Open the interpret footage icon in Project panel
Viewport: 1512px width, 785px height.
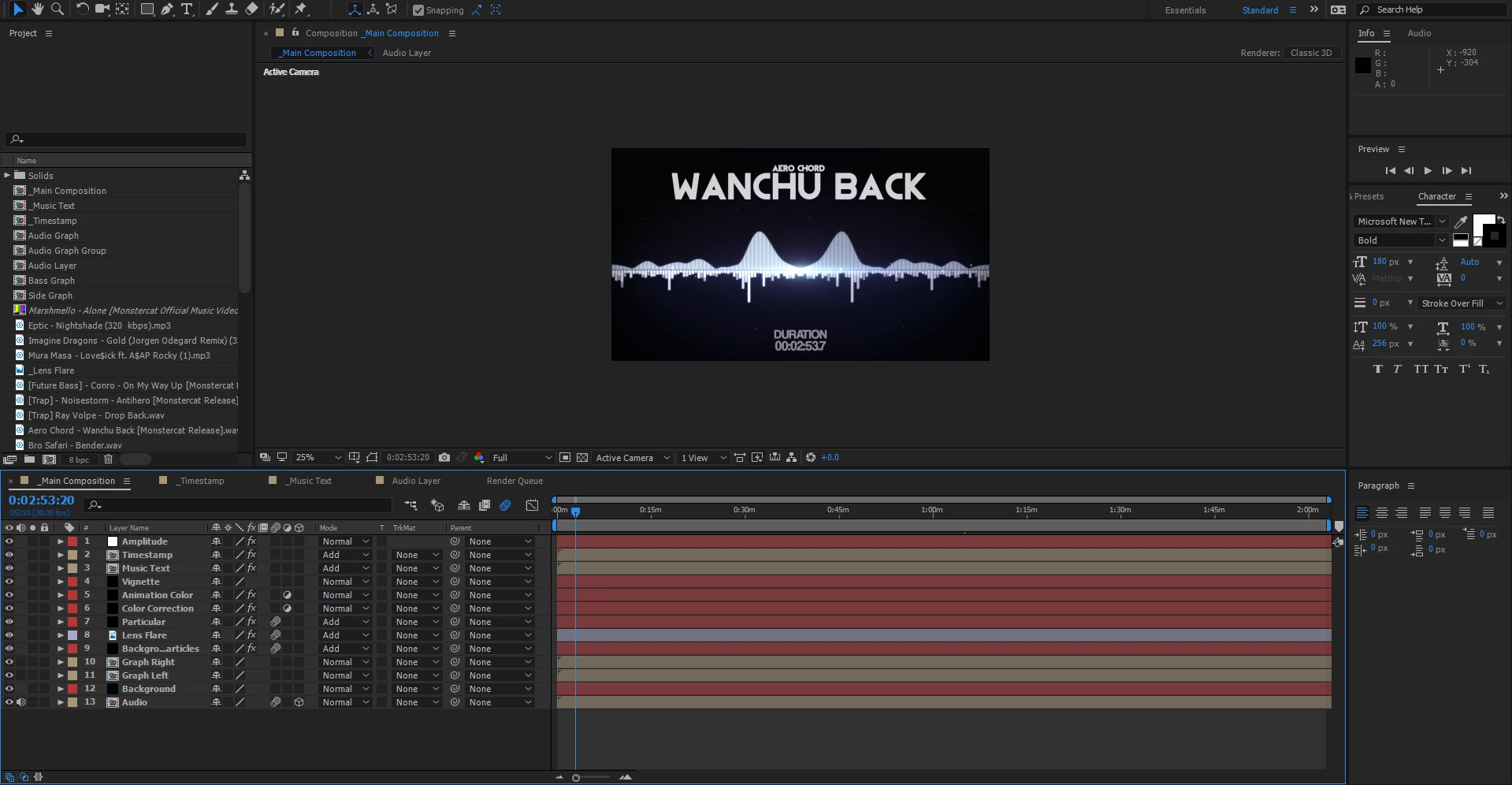coord(9,459)
